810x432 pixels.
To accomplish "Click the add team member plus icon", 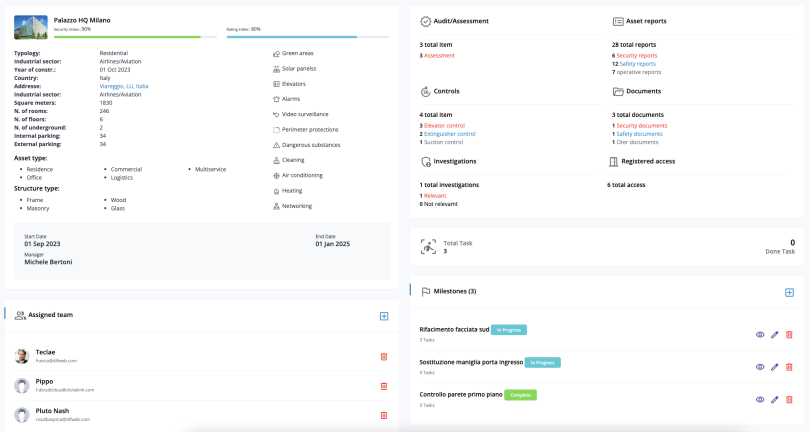I will [383, 316].
